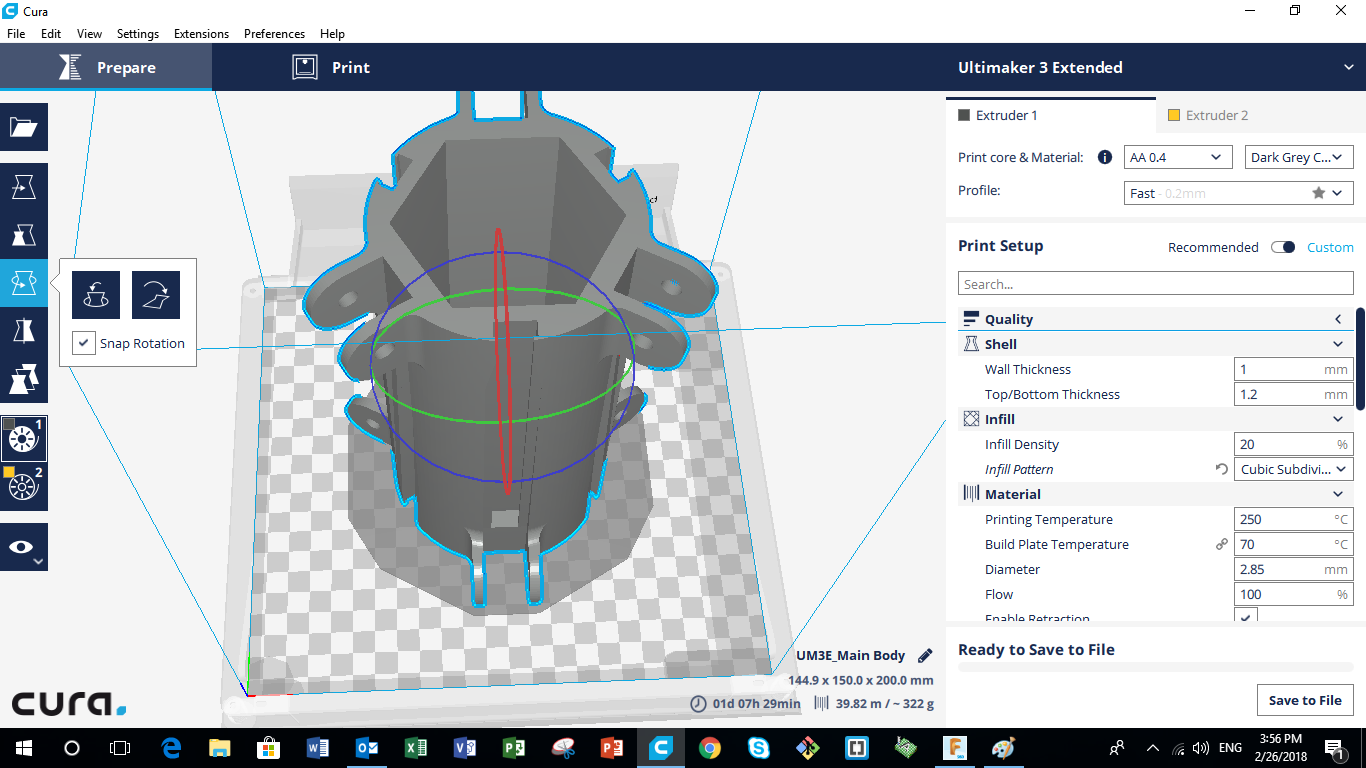Click the Save to File button
The height and width of the screenshot is (768, 1366).
pos(1305,700)
